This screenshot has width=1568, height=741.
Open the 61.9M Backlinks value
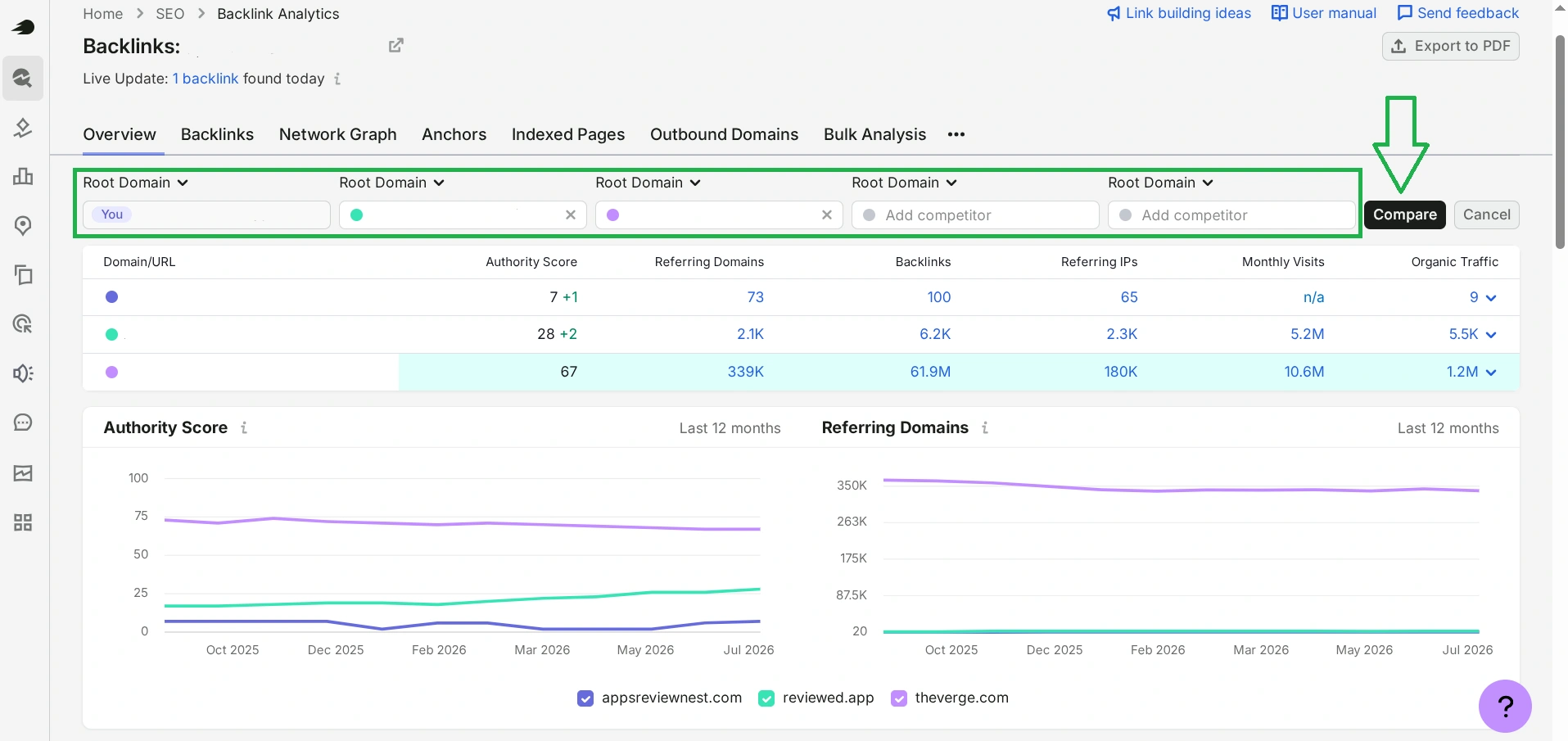[931, 372]
